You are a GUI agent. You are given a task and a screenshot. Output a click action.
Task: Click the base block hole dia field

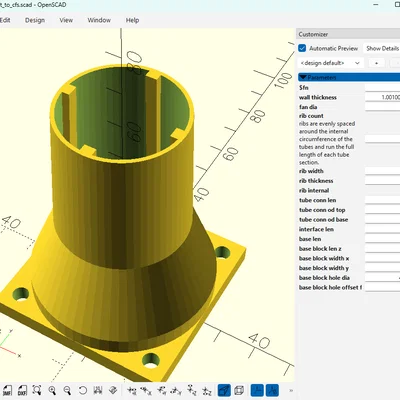point(382,277)
